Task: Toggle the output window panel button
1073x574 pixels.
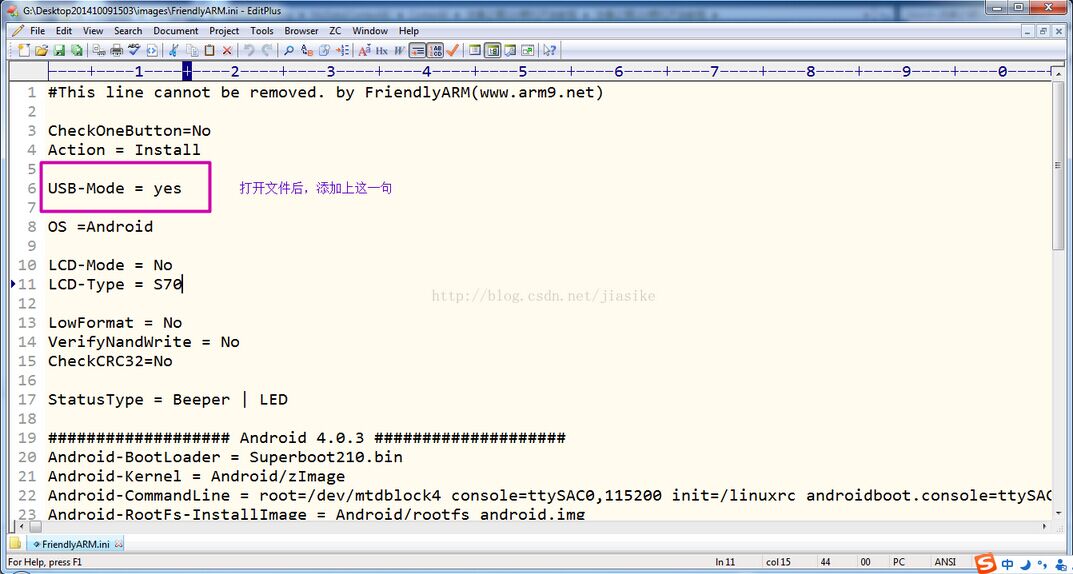Action: coord(510,50)
